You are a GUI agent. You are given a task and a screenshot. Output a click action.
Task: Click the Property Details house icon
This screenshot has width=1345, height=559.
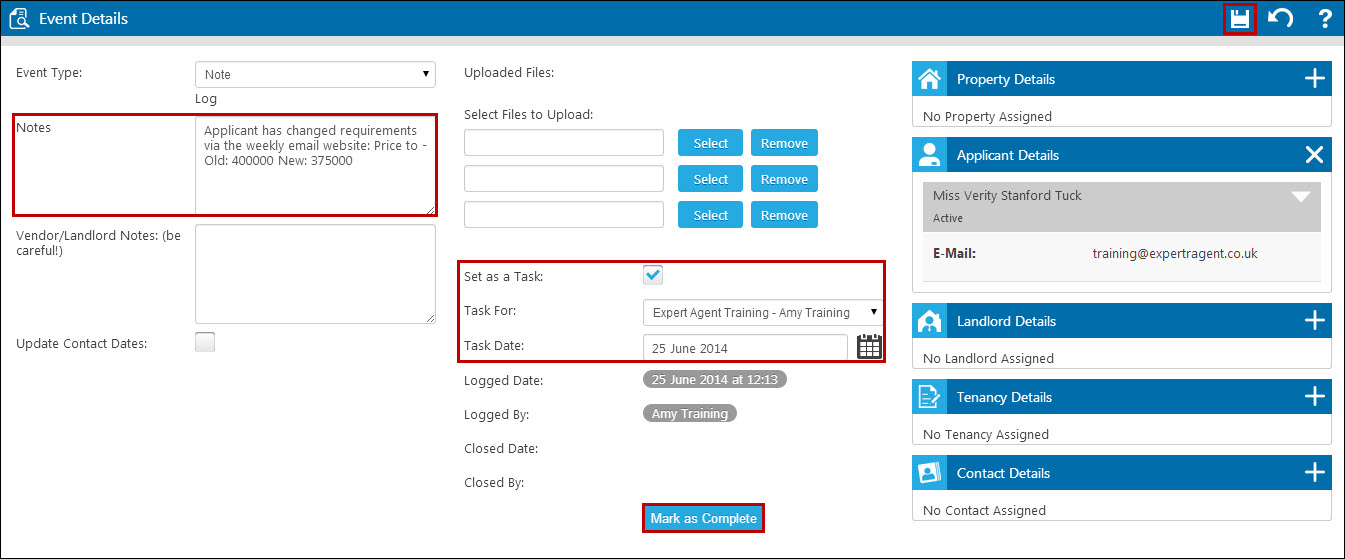pos(930,79)
